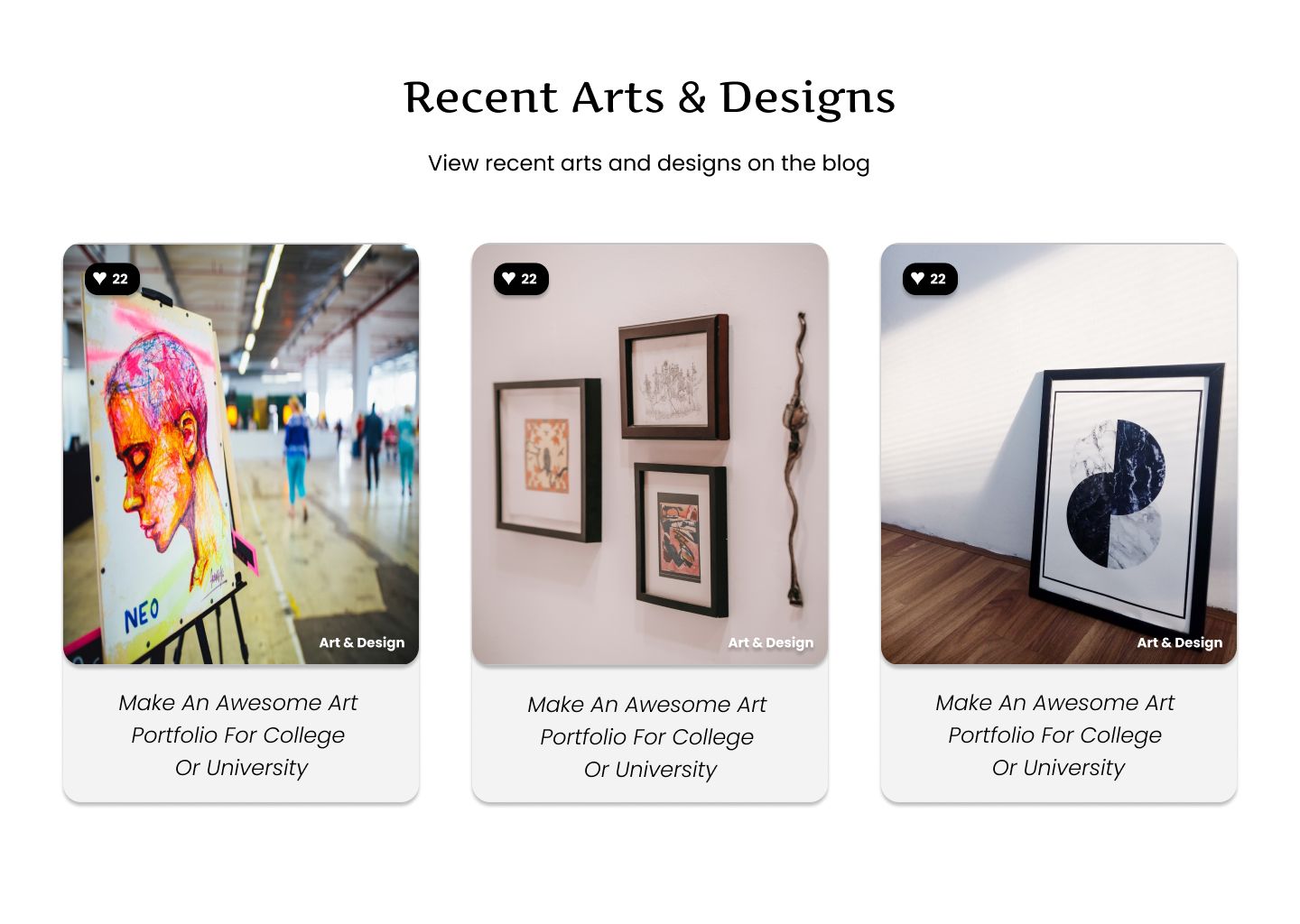
Task: Click the Art & Design tag on third card
Action: [x=1180, y=642]
